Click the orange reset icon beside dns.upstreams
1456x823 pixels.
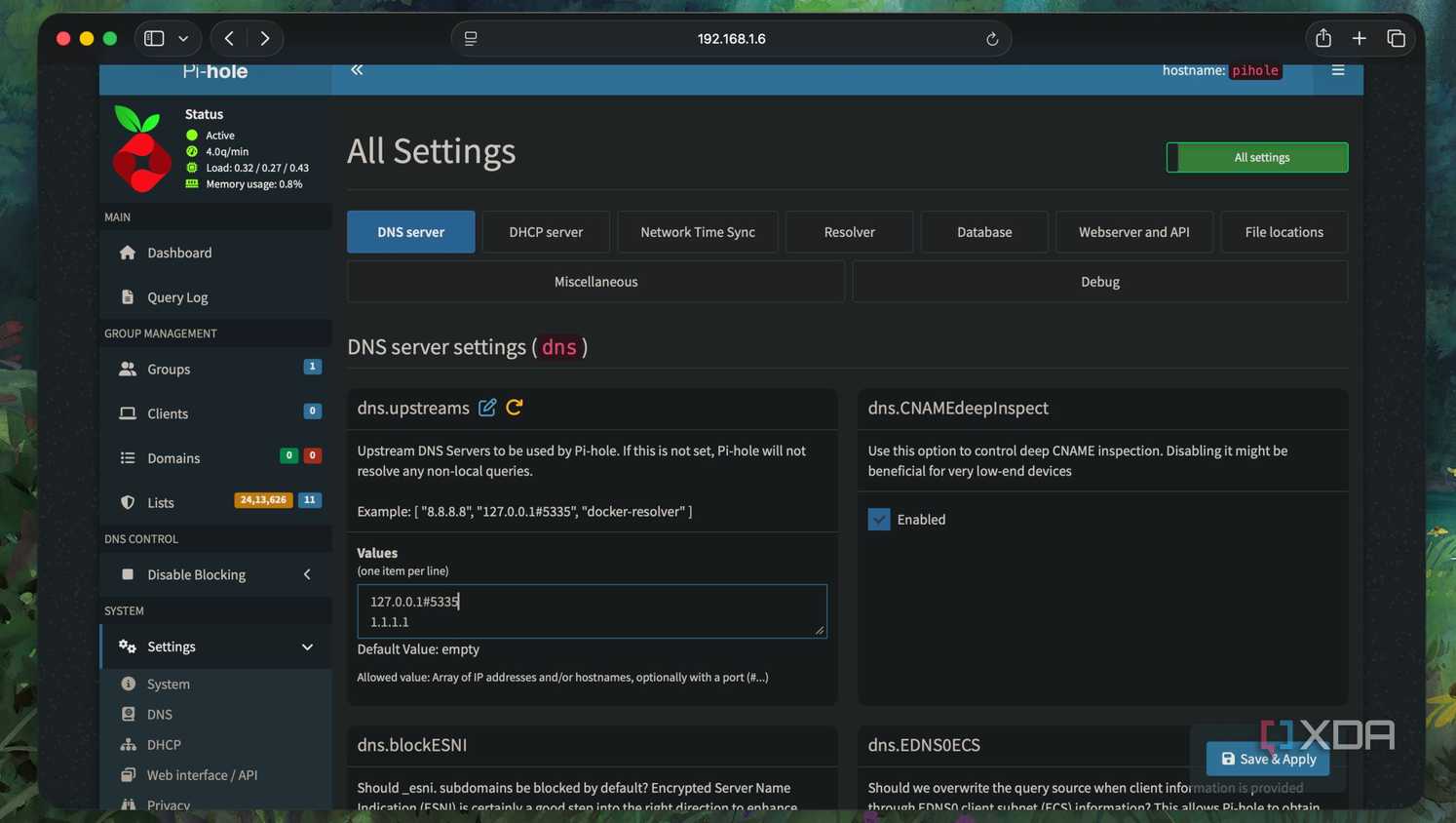(515, 408)
